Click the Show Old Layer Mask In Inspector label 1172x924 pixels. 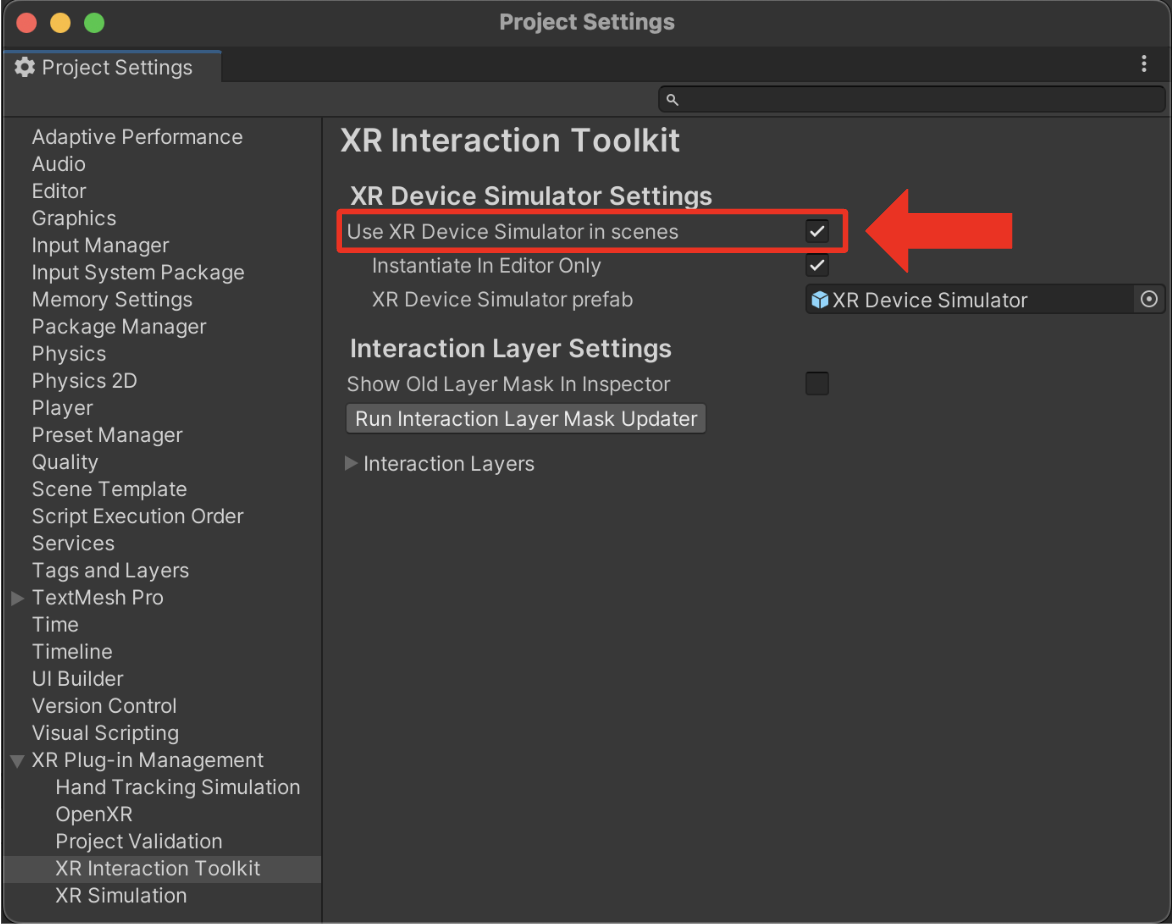(x=508, y=384)
